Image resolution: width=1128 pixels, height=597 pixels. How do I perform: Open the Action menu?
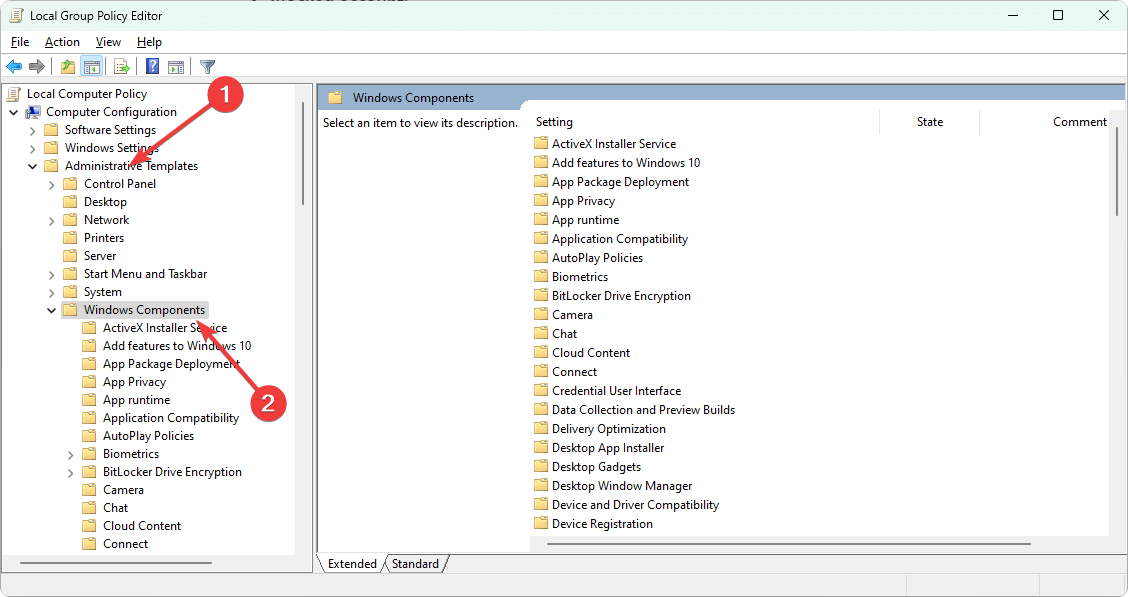pos(62,42)
